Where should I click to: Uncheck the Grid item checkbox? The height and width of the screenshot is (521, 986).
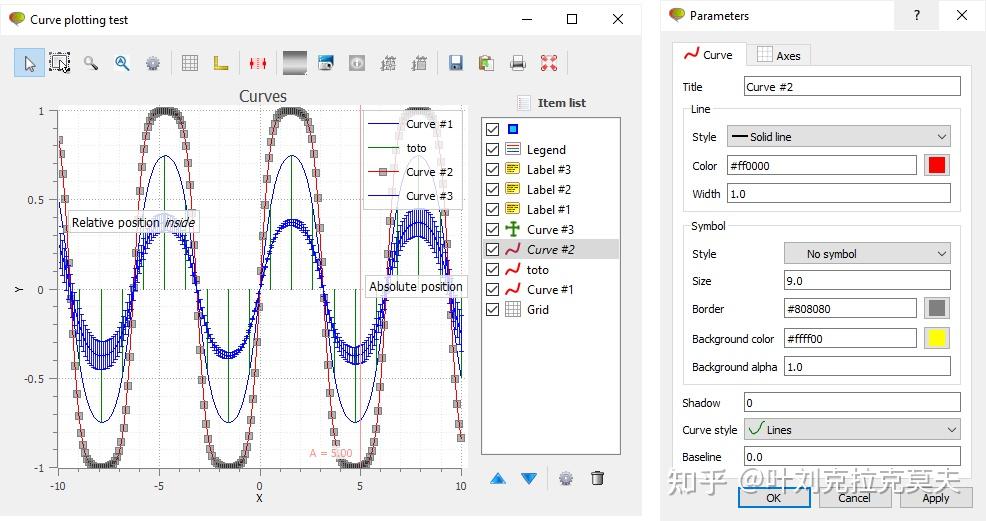click(492, 310)
